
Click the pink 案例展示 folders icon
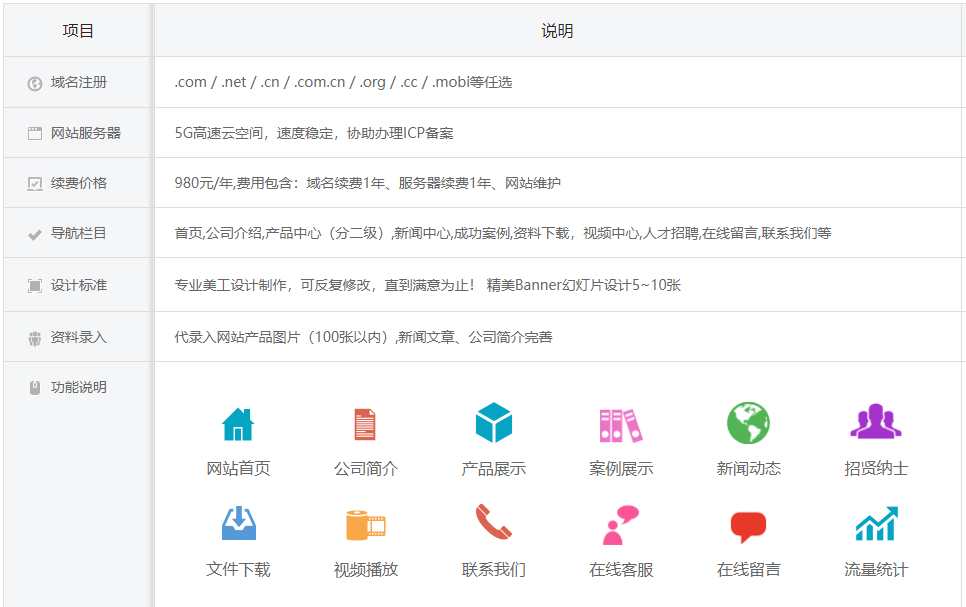621,425
